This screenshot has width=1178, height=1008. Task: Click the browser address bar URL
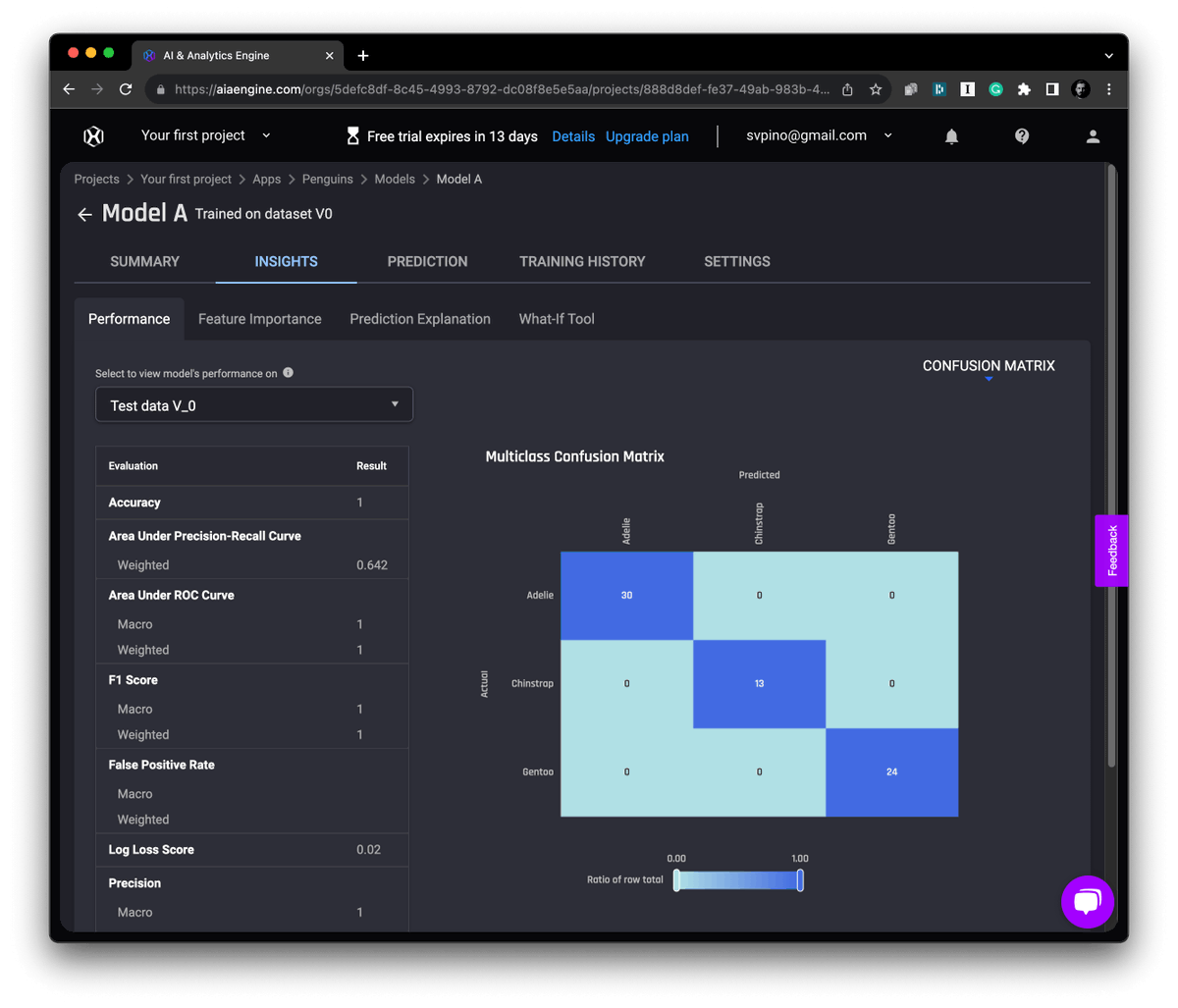tap(502, 89)
